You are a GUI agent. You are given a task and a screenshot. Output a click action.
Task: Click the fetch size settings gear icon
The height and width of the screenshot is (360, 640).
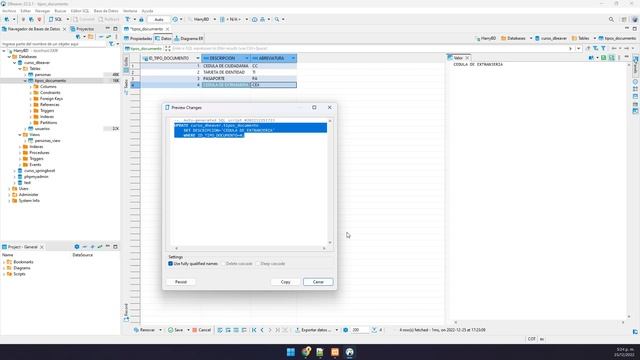pyautogui.click(x=346, y=330)
